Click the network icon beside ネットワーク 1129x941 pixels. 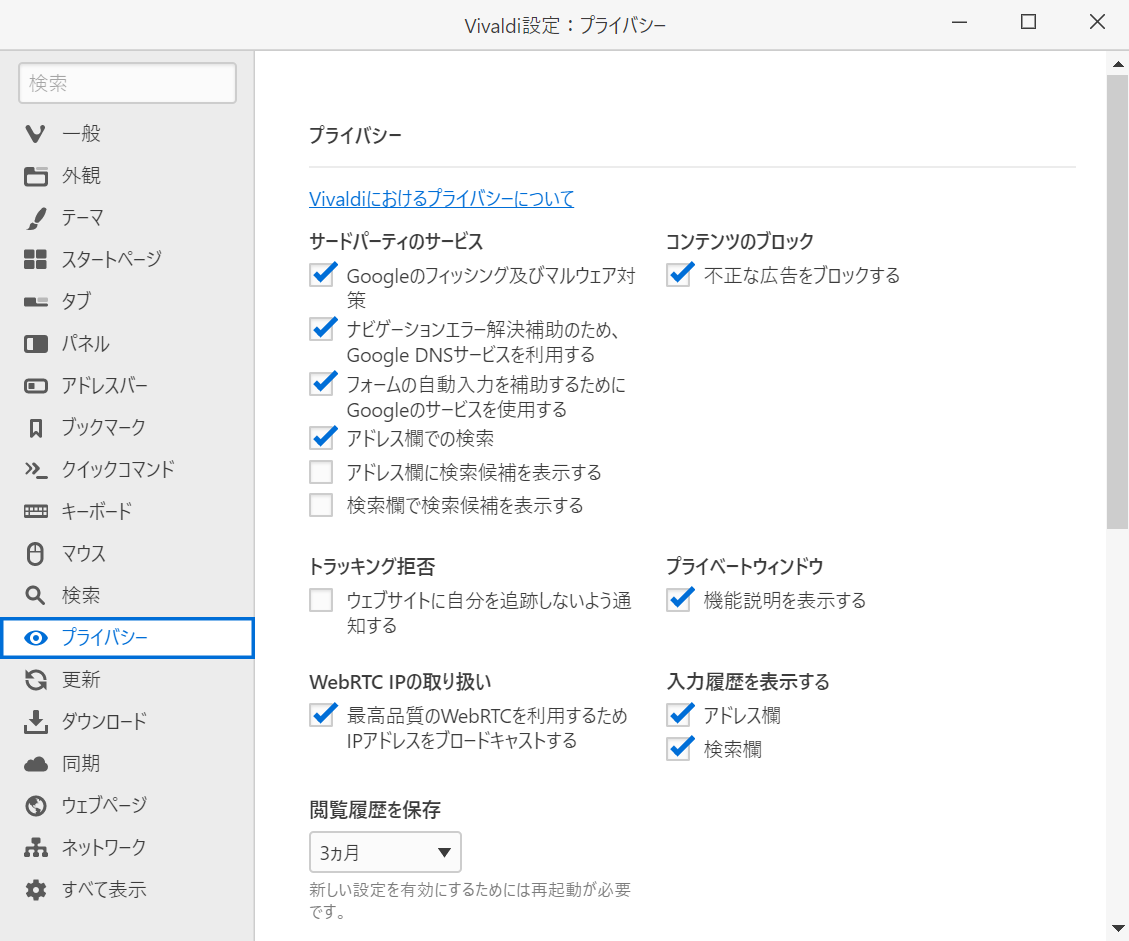tap(35, 848)
